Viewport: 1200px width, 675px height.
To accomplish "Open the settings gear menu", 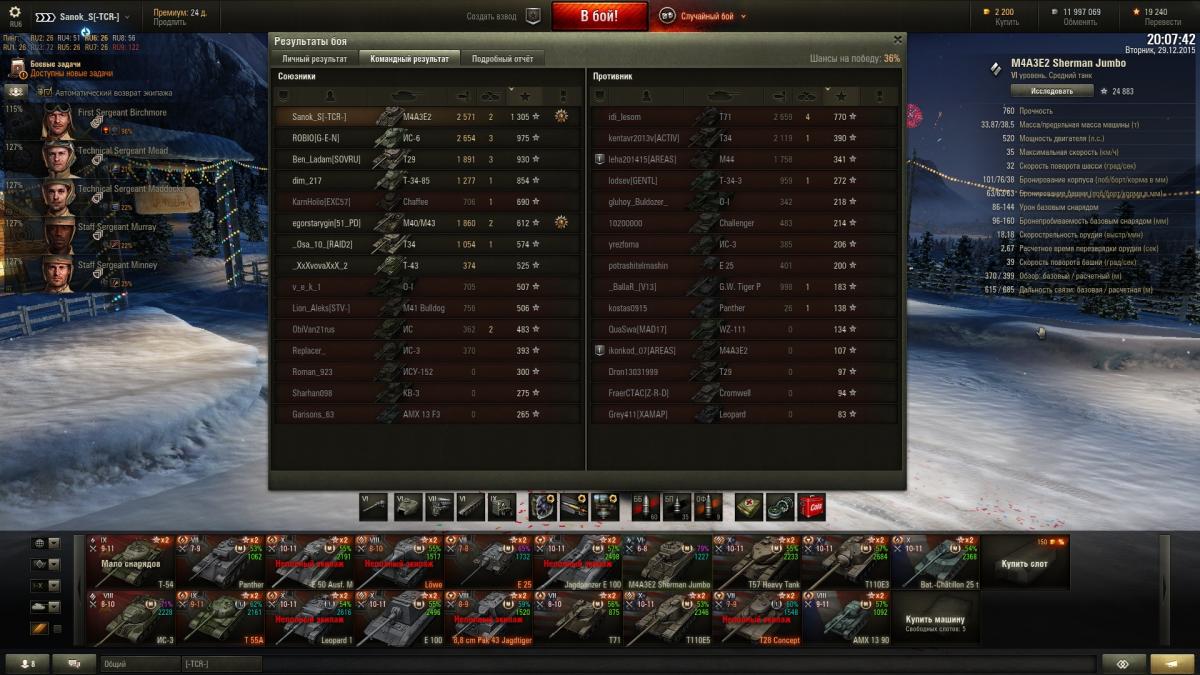I will (x=15, y=12).
